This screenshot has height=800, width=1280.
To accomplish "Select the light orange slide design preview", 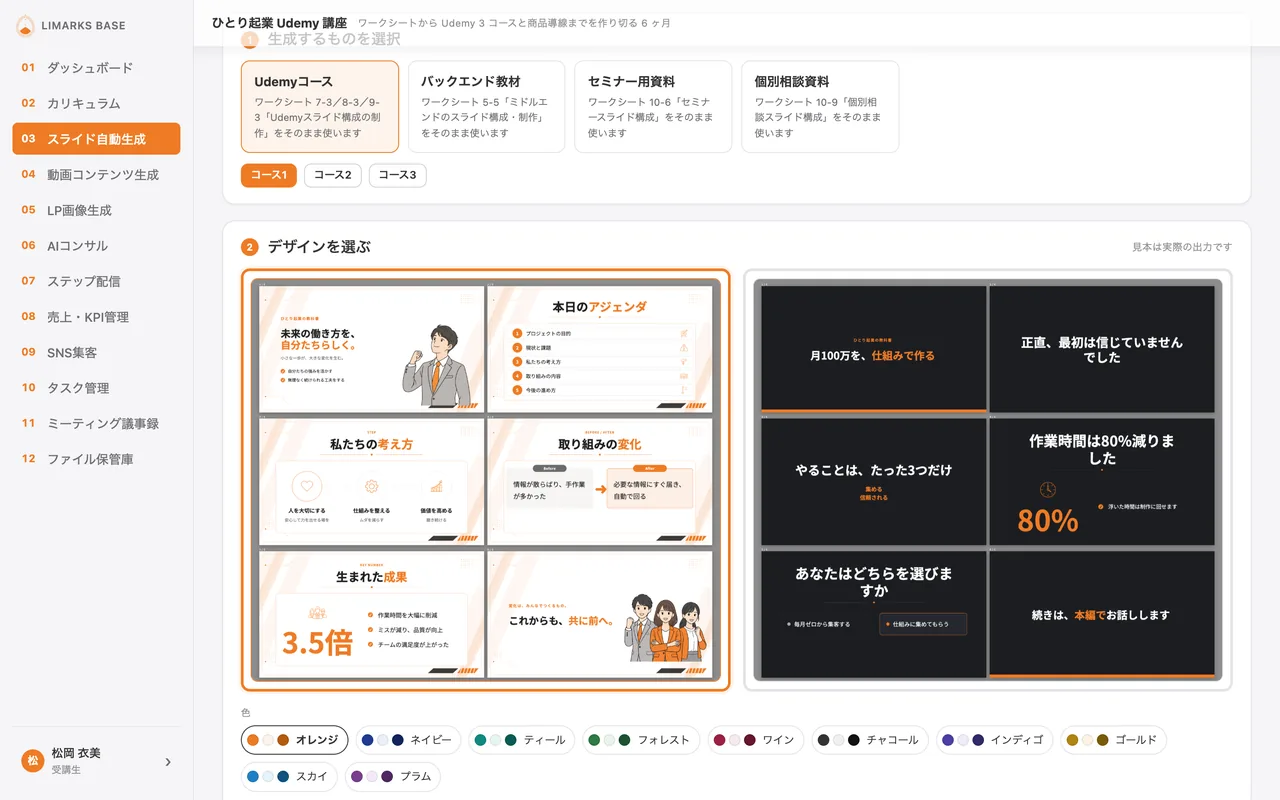I will (486, 480).
